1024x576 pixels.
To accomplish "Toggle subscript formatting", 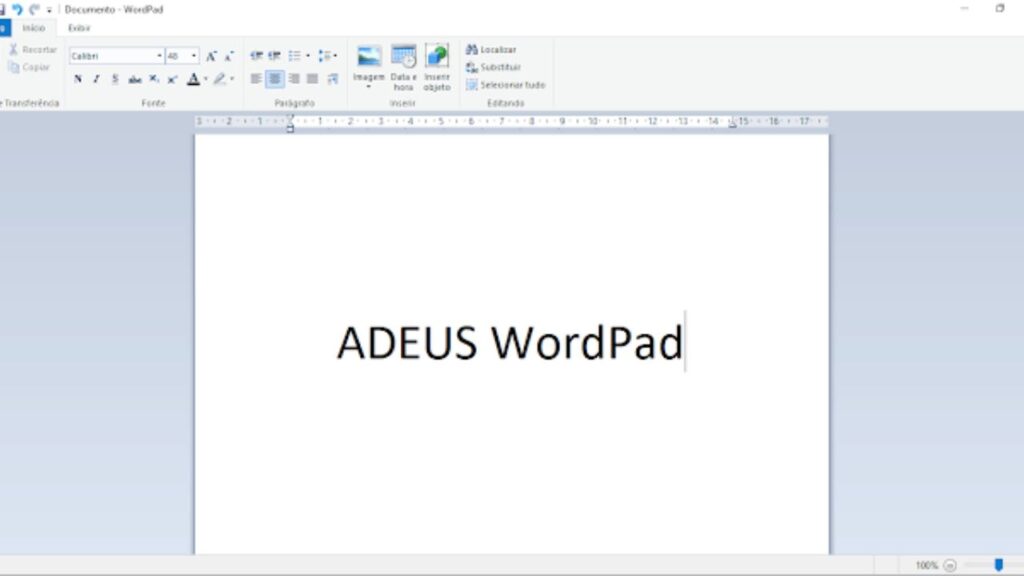I will coord(153,79).
